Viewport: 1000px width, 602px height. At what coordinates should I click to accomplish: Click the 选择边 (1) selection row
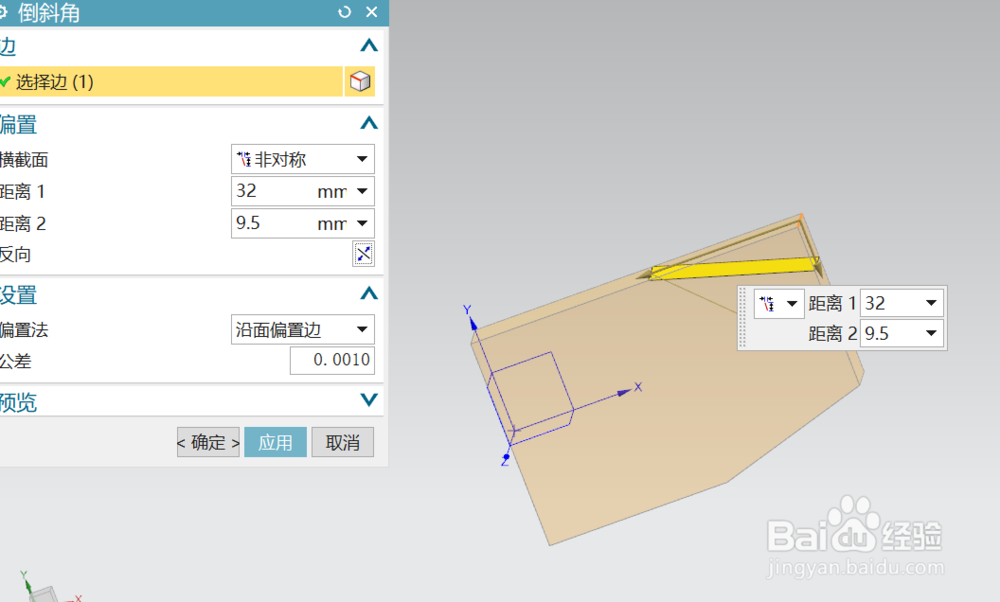pos(171,82)
